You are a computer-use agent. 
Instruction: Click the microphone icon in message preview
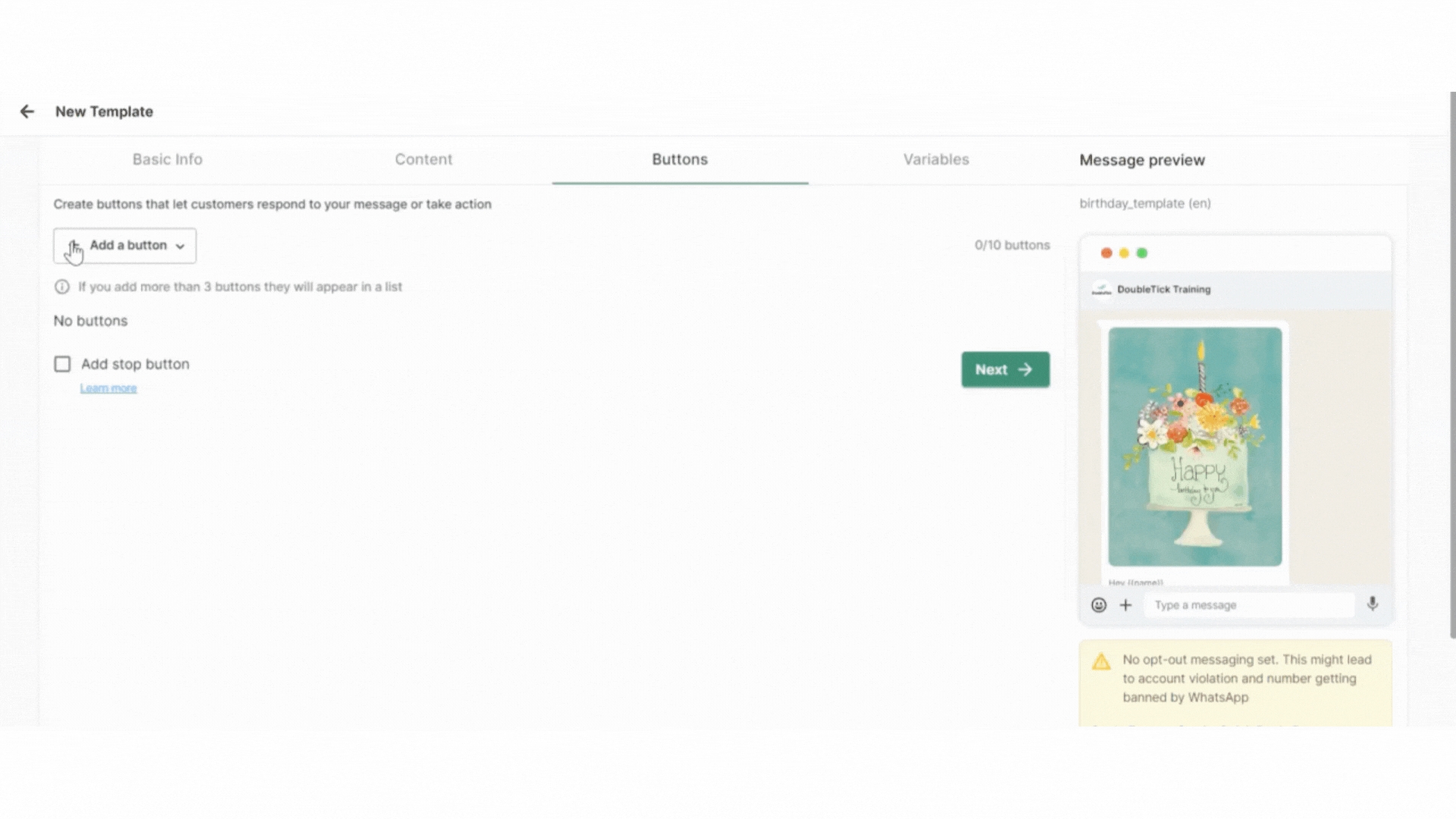[x=1373, y=604]
